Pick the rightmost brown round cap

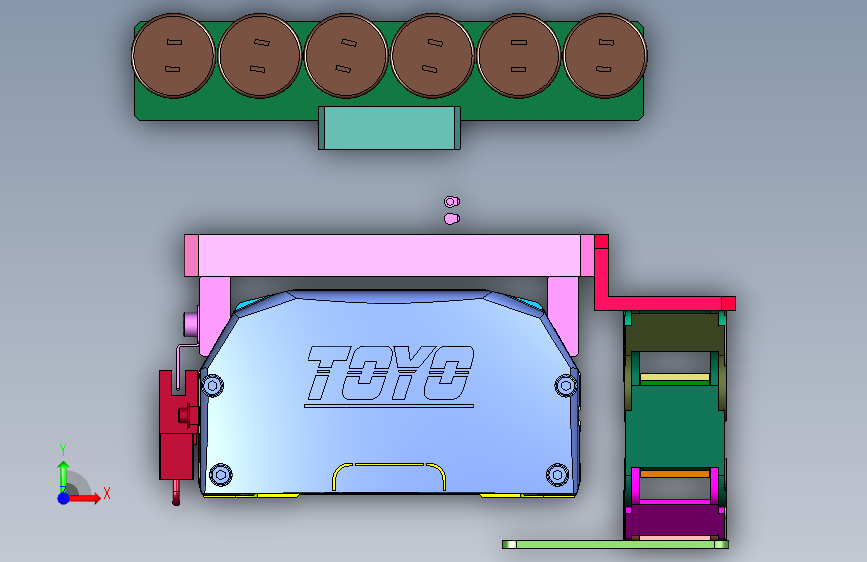coord(605,55)
